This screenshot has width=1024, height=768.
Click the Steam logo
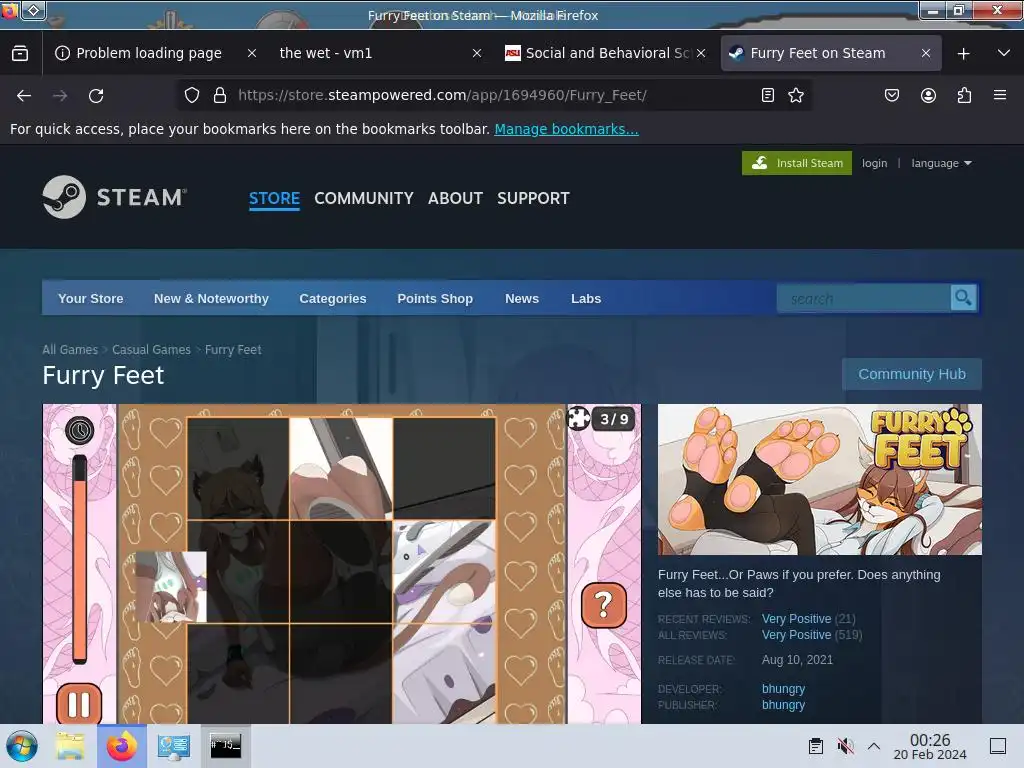click(114, 197)
